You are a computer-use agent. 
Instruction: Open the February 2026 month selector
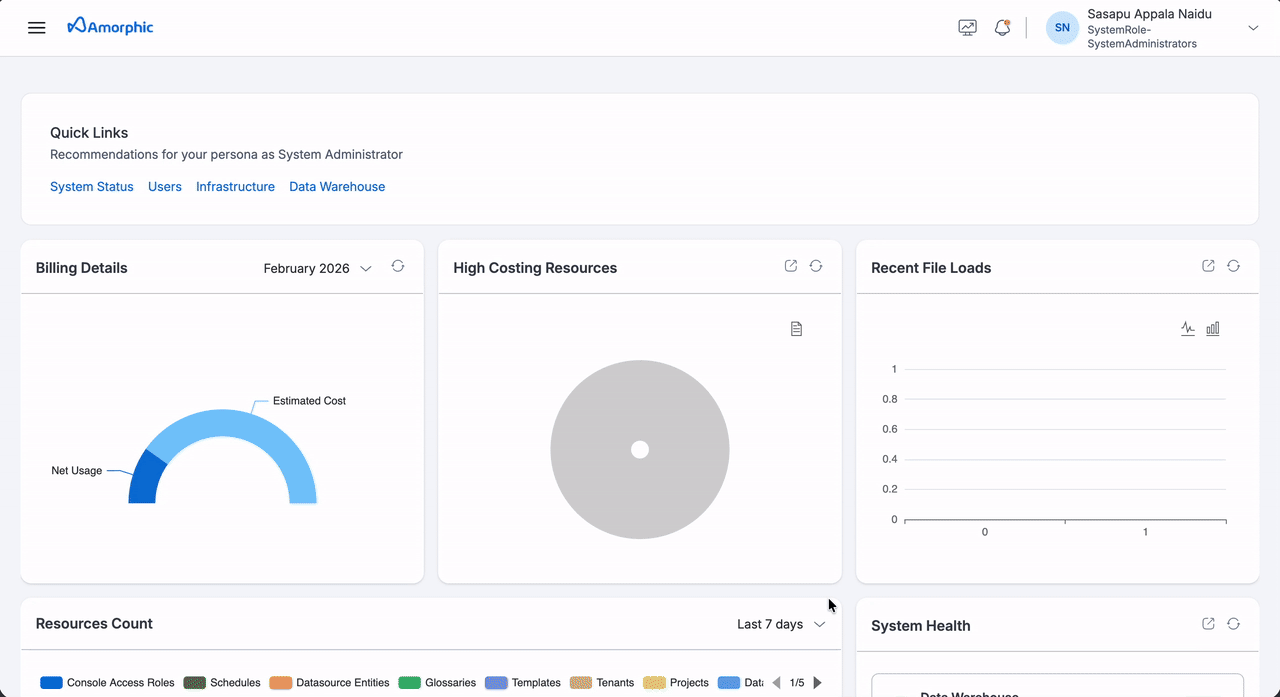click(x=316, y=268)
